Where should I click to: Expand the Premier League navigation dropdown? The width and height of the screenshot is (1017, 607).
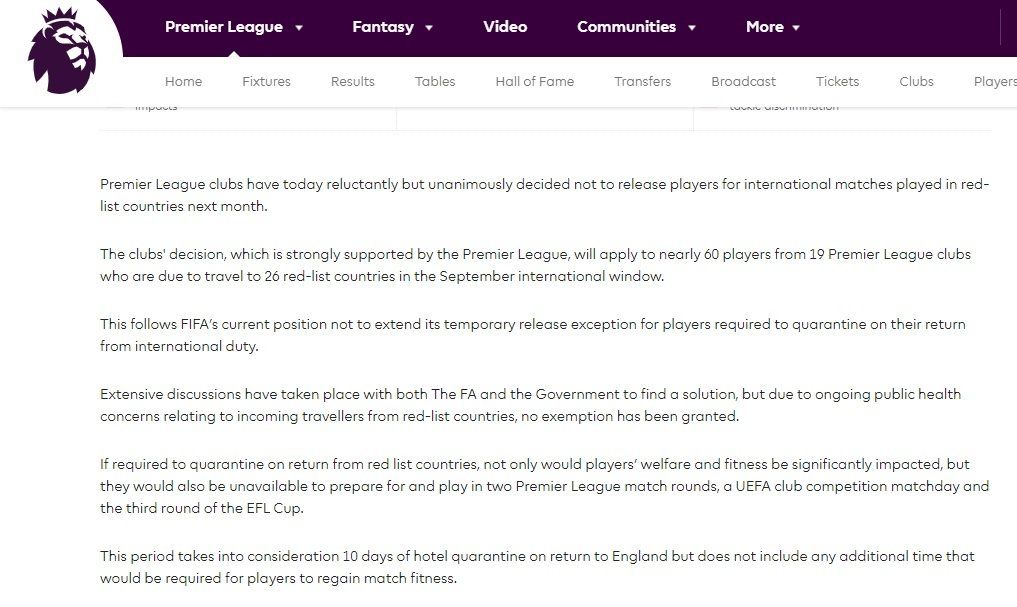tap(299, 27)
